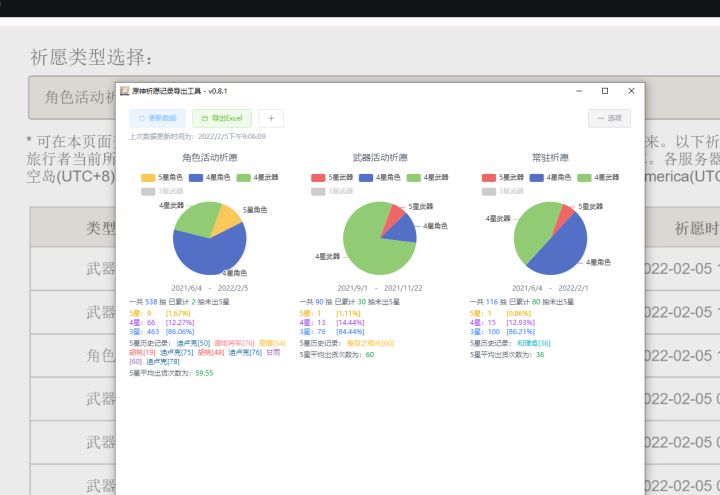The image size is (720, 495).
Task: Click the 祈愿类型选择 heading in the background page
Action: [x=91, y=57]
